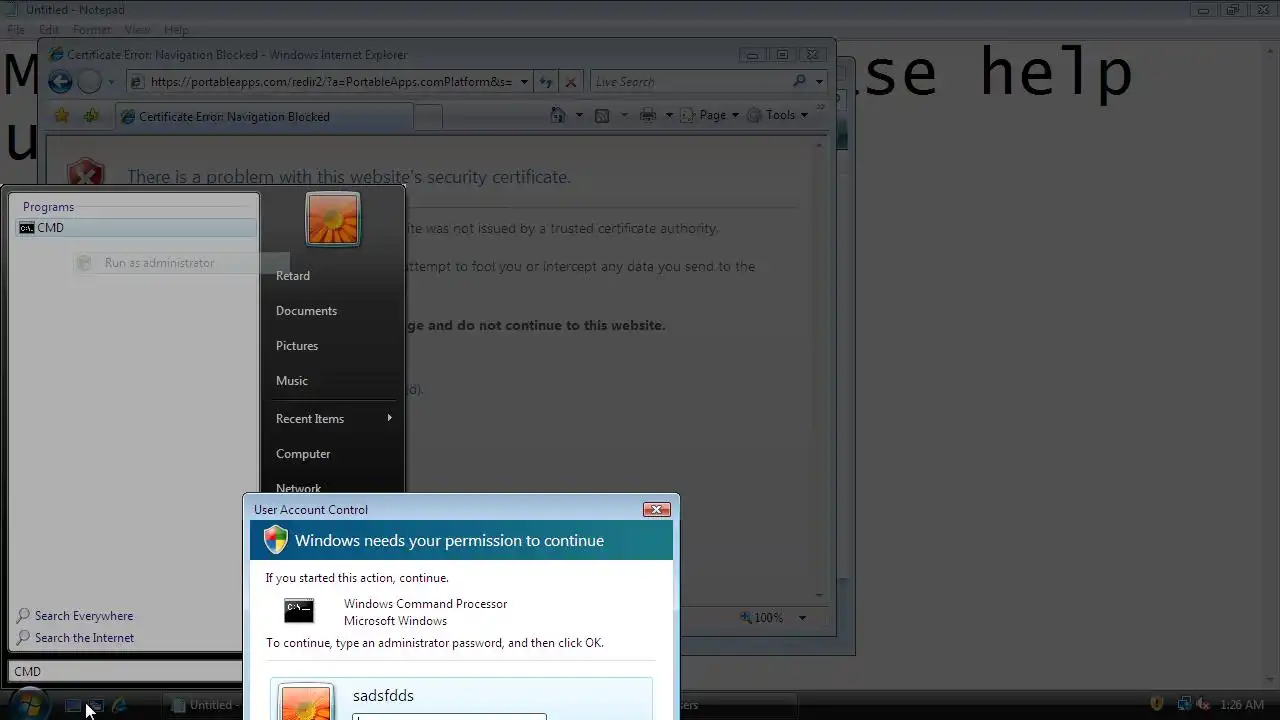Go forward in Internet Explorer
The width and height of the screenshot is (1280, 720).
(x=89, y=82)
